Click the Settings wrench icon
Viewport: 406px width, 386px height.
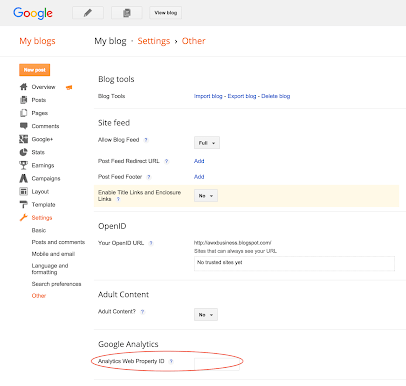click(23, 218)
